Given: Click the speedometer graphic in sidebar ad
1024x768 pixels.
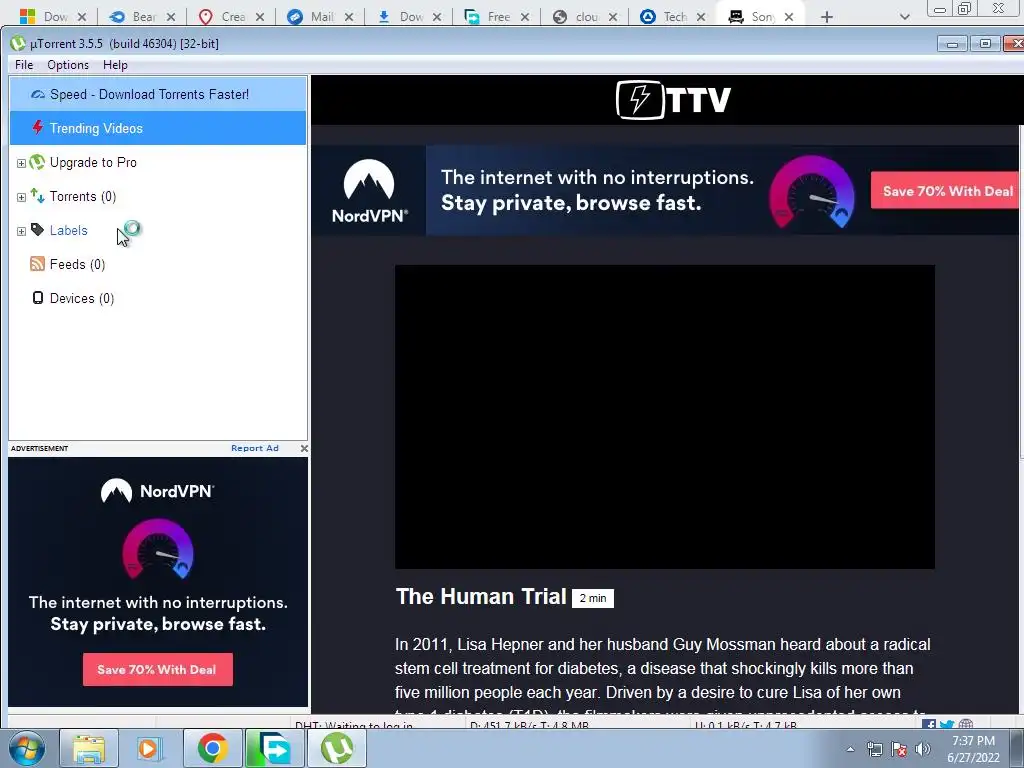Looking at the screenshot, I should pos(157,549).
